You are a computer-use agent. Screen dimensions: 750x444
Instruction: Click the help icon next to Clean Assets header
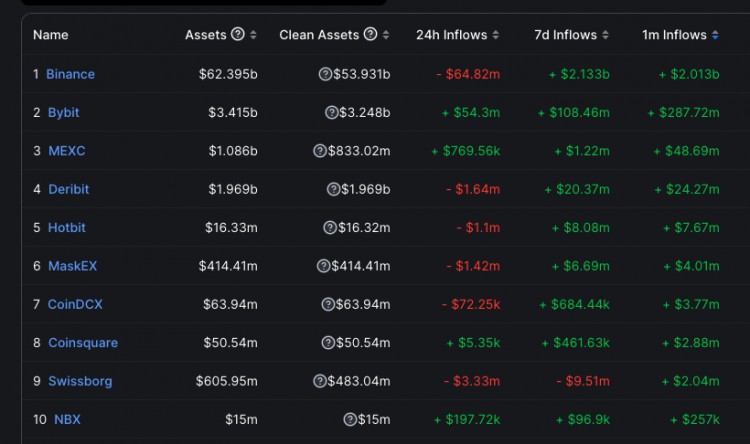pos(371,35)
